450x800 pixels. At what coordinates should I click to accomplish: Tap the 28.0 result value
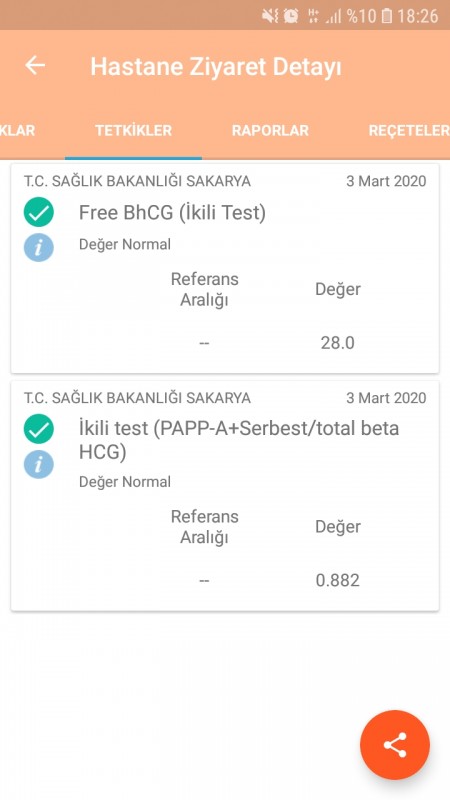[337, 343]
